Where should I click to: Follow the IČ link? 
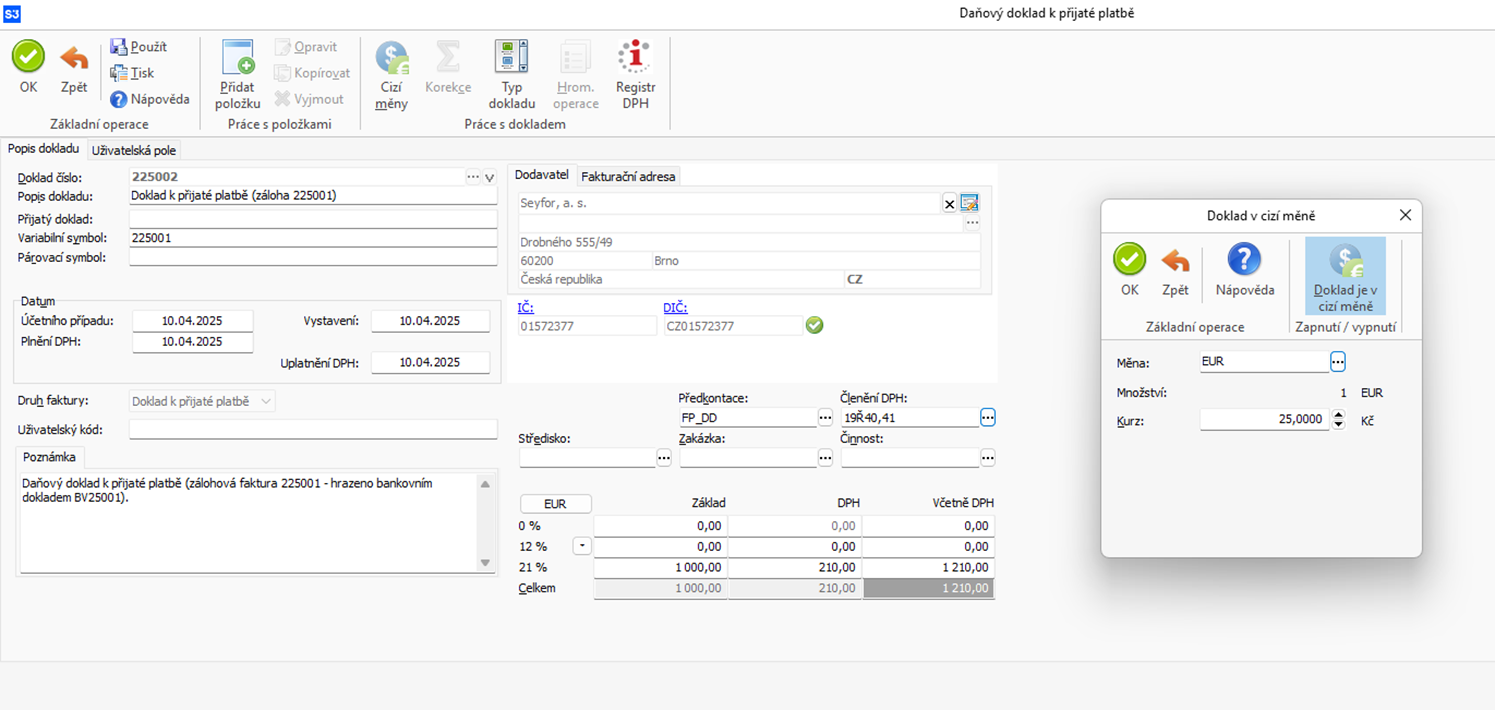click(526, 308)
